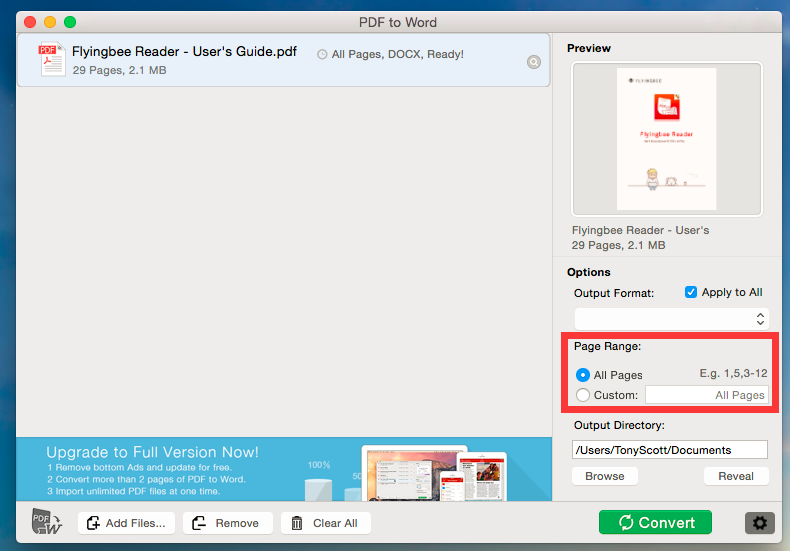
Task: Open settings with the gear icon
Action: tap(759, 523)
